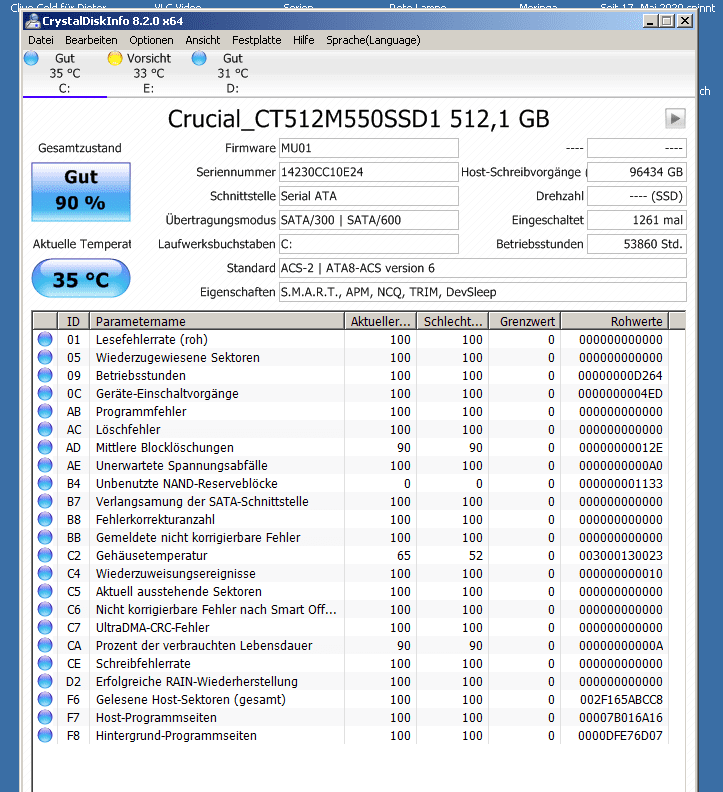
Task: Click status orb of Gemeldete nicht korrigierbare Fehler
Action: 45,537
